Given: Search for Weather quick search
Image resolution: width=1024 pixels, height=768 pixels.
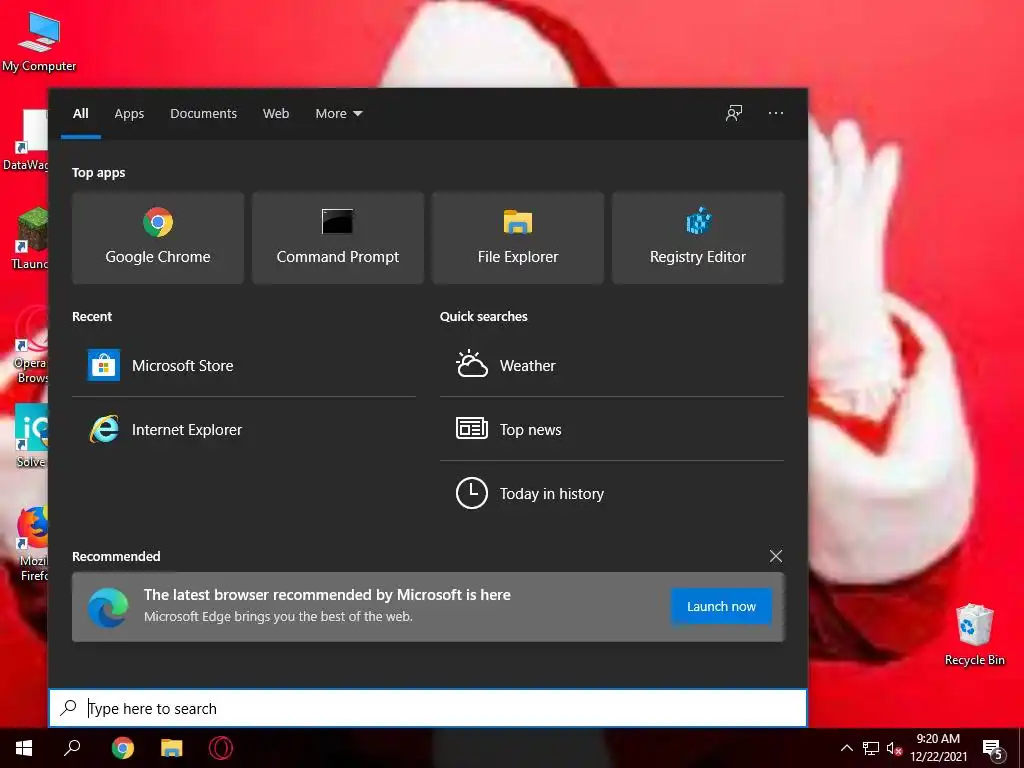Looking at the screenshot, I should 611,365.
